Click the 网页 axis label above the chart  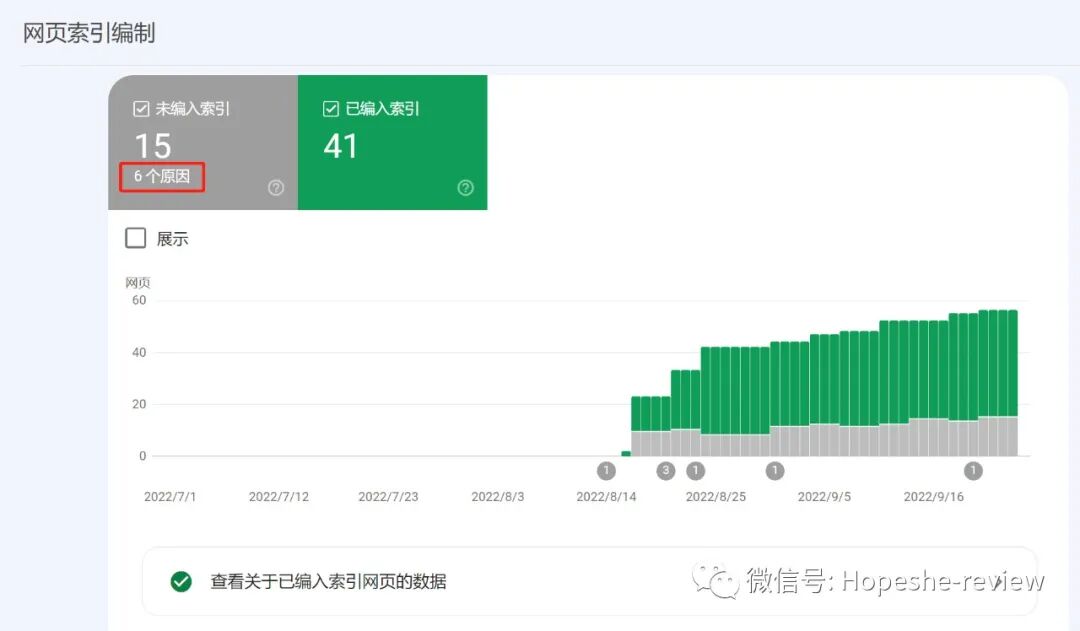138,282
